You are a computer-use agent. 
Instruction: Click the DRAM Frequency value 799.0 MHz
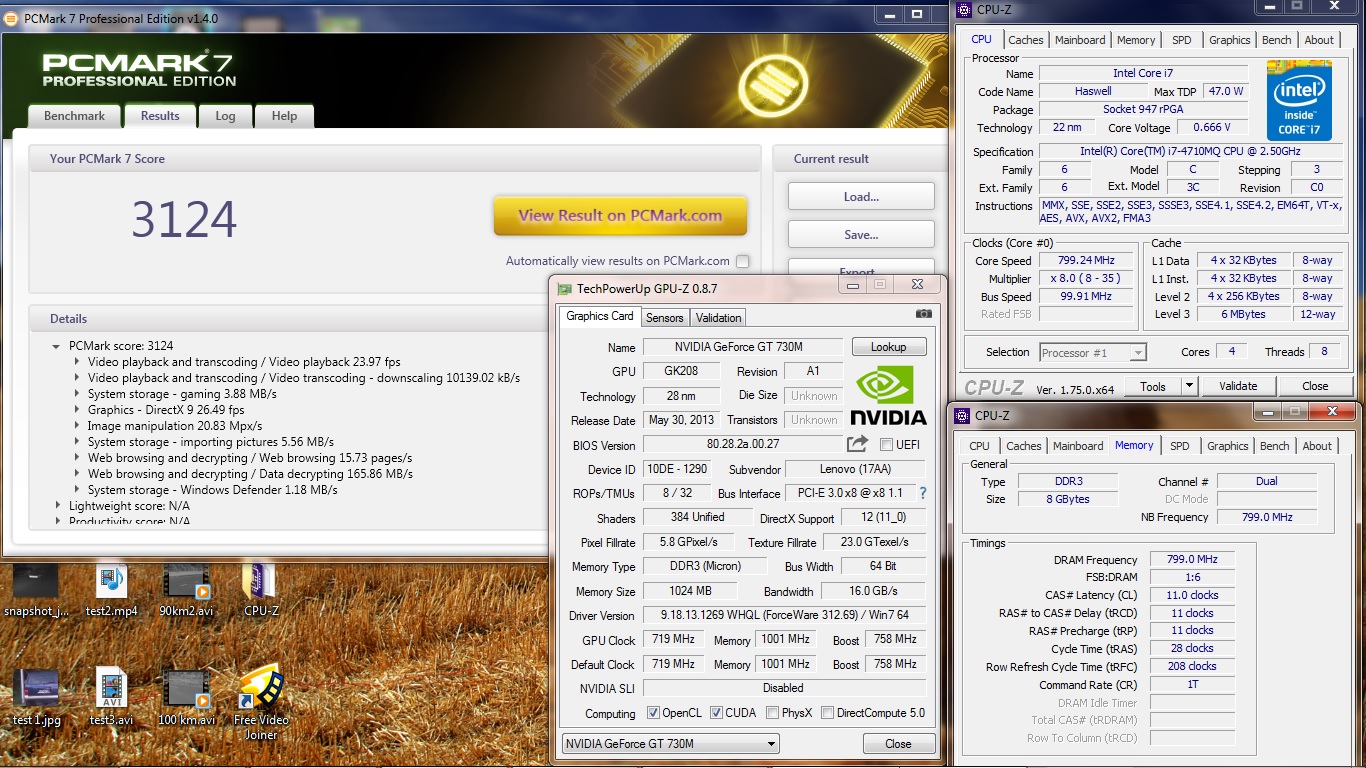pyautogui.click(x=1192, y=560)
